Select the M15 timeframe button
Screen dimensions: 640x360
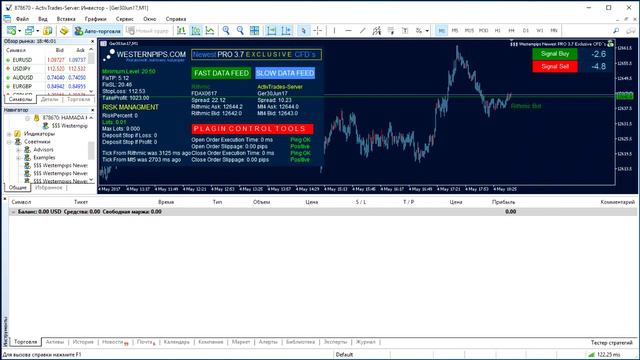click(x=469, y=31)
